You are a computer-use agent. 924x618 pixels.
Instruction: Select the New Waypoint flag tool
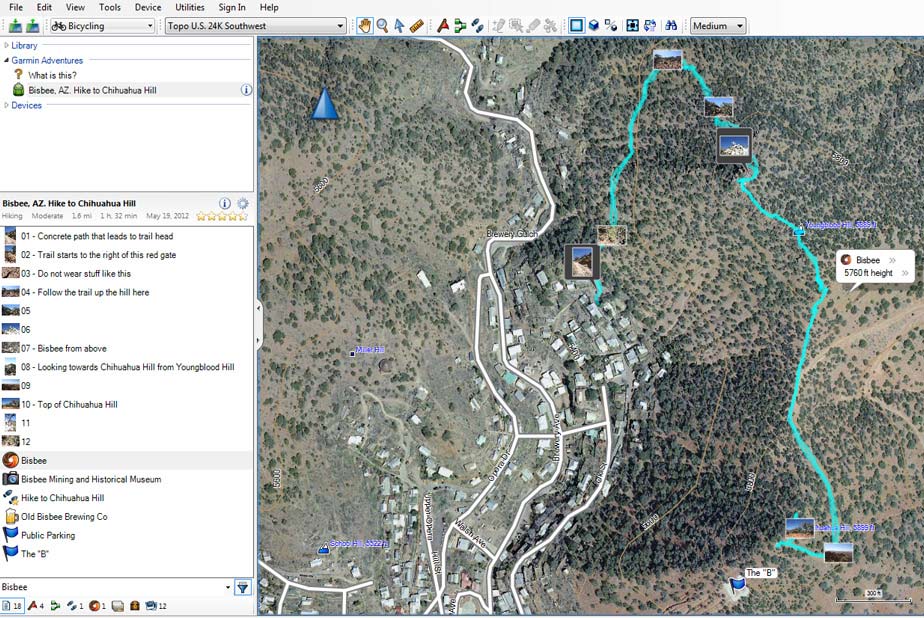coord(443,26)
